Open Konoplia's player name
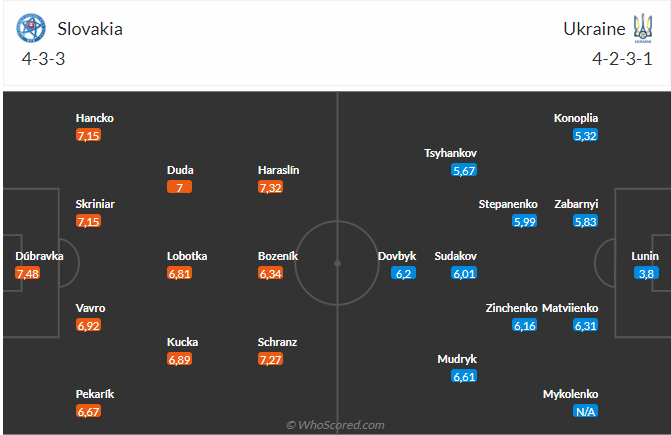The width and height of the screenshot is (671, 435). click(576, 118)
